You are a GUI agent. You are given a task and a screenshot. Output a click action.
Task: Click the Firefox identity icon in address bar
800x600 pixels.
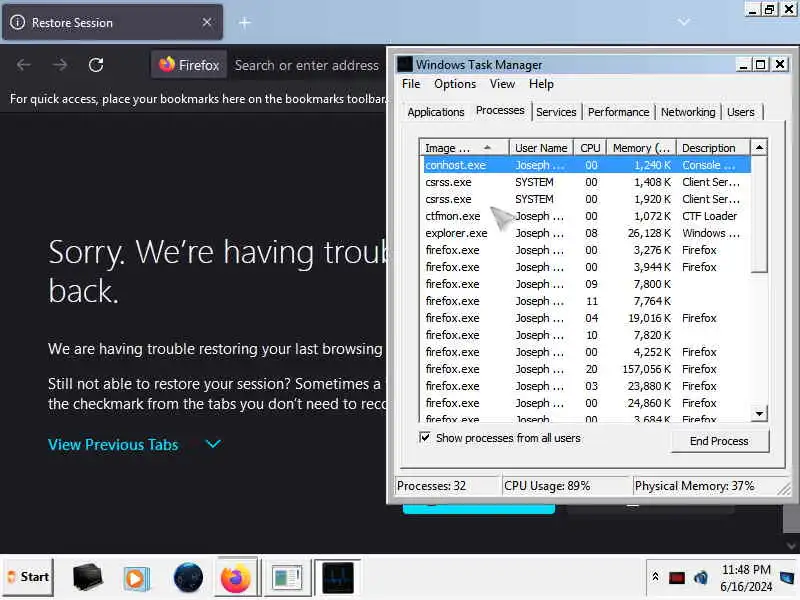click(x=189, y=65)
